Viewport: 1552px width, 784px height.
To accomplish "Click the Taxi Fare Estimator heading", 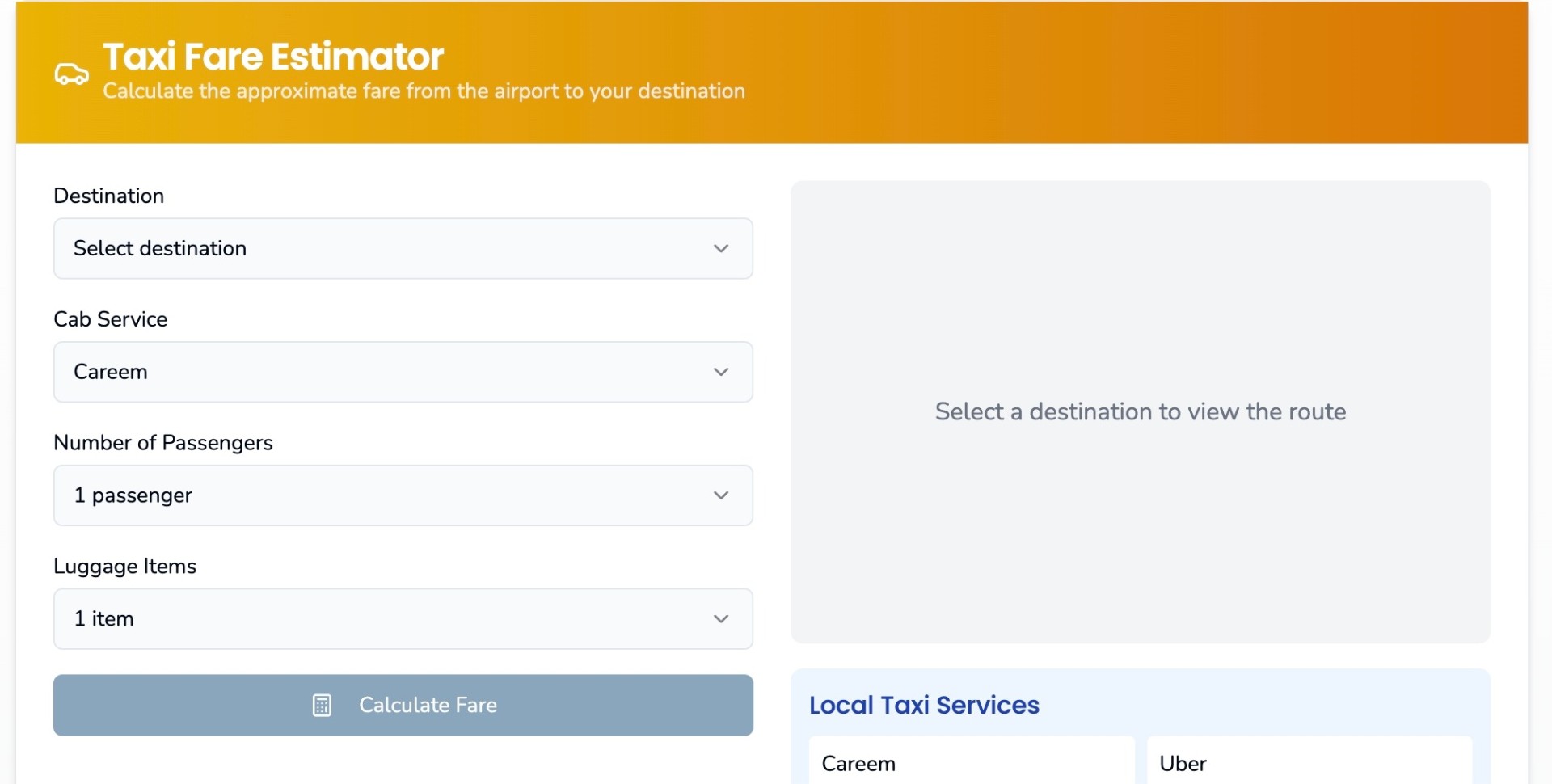I will [x=273, y=57].
